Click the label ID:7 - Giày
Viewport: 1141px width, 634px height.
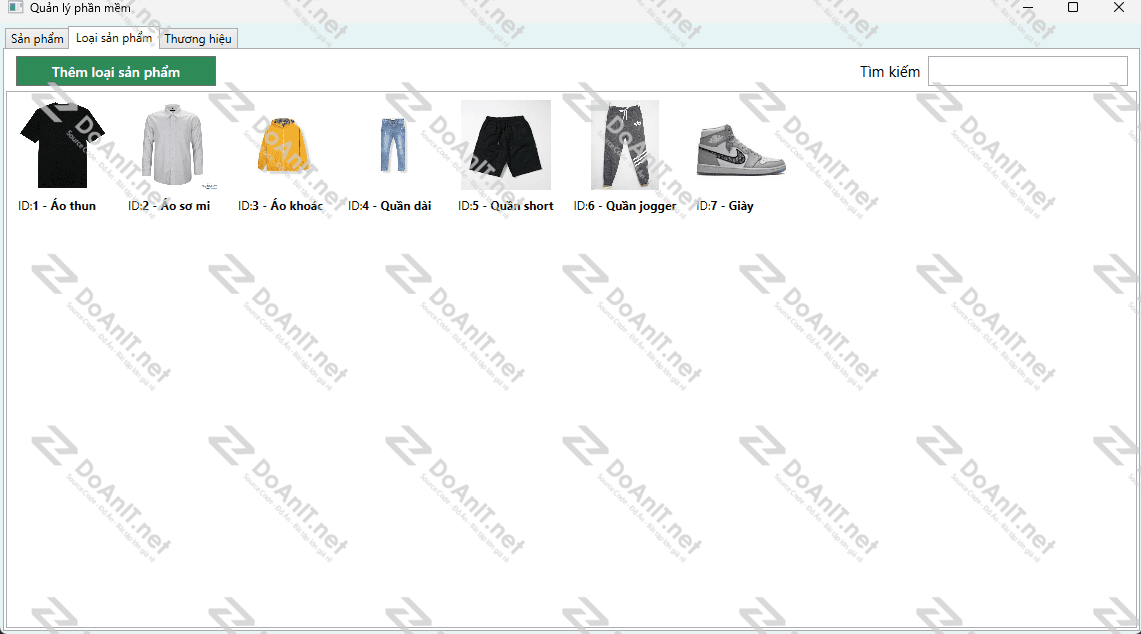point(725,206)
